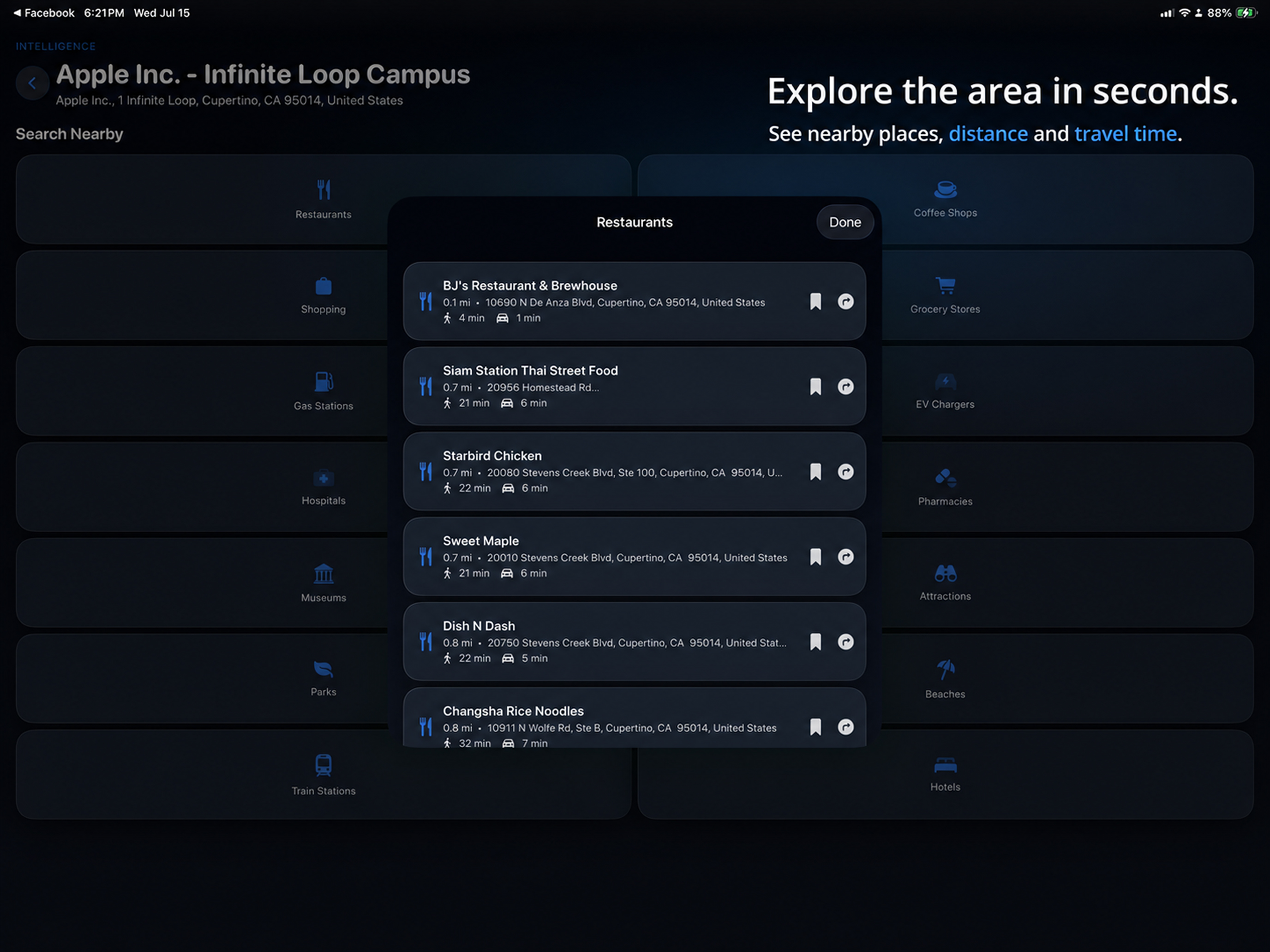Click the Grocery Stores label

point(945,309)
